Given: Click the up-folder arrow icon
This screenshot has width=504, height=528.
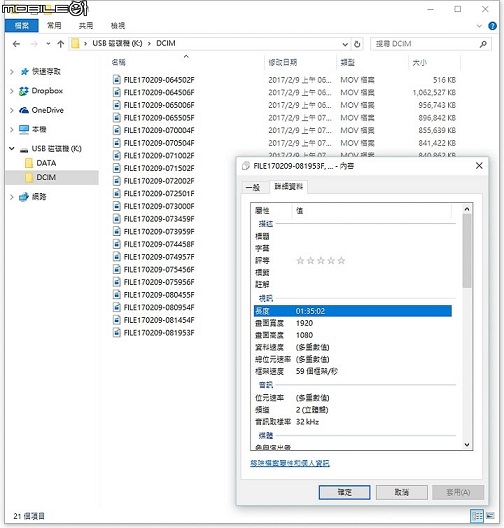Looking at the screenshot, I should [61, 44].
